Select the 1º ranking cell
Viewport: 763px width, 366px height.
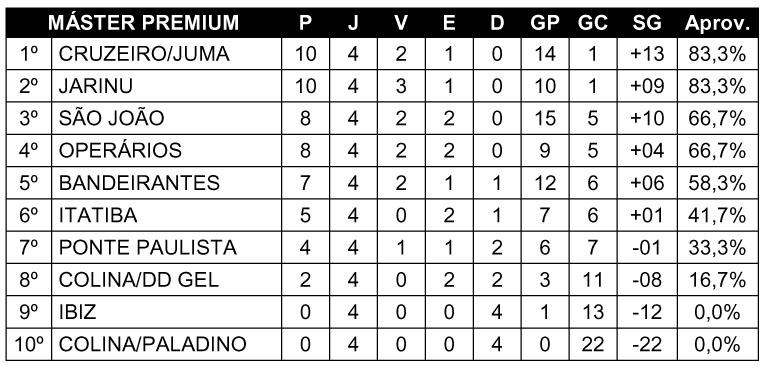[x=29, y=54]
